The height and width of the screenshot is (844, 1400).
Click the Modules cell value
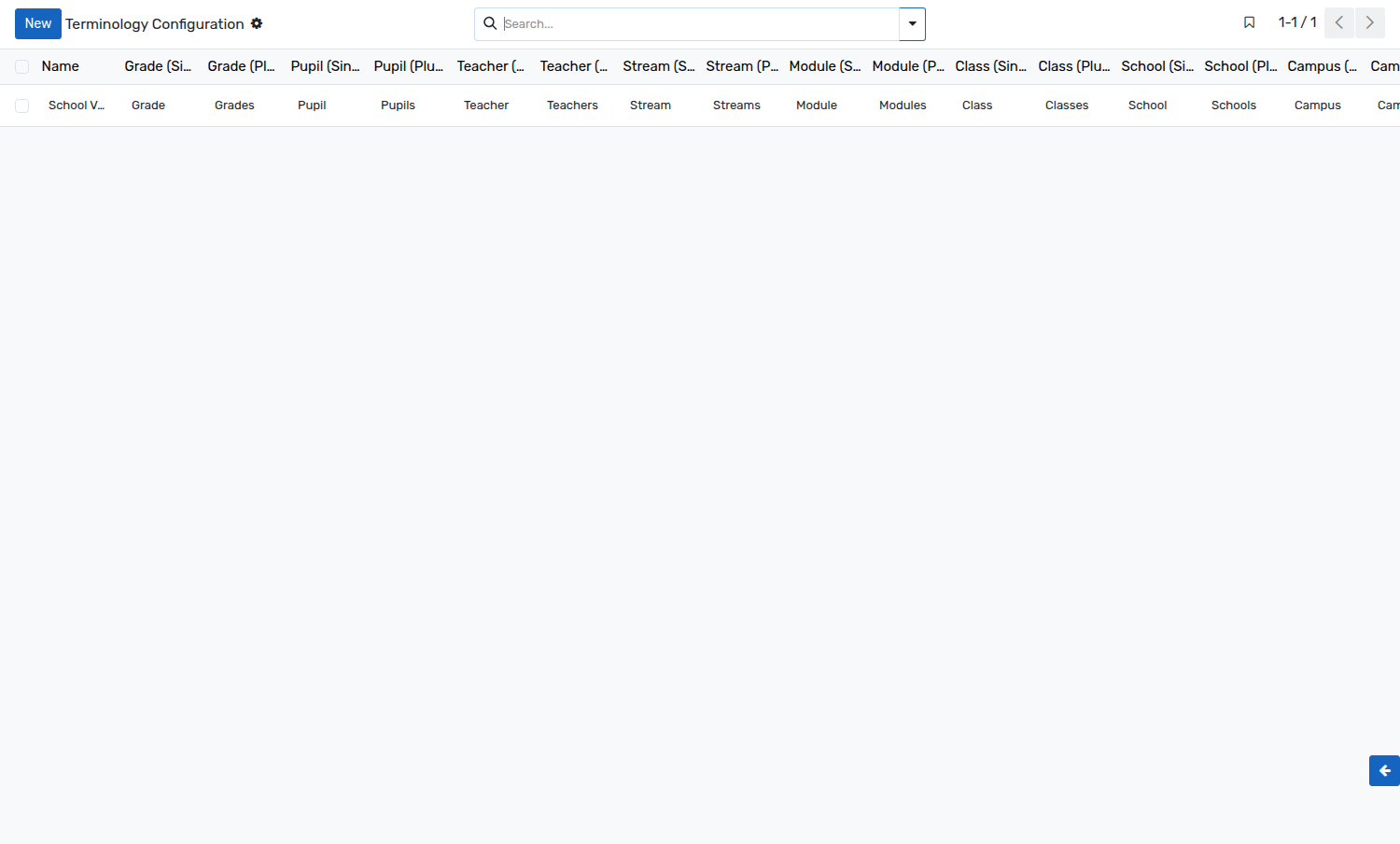pyautogui.click(x=903, y=105)
